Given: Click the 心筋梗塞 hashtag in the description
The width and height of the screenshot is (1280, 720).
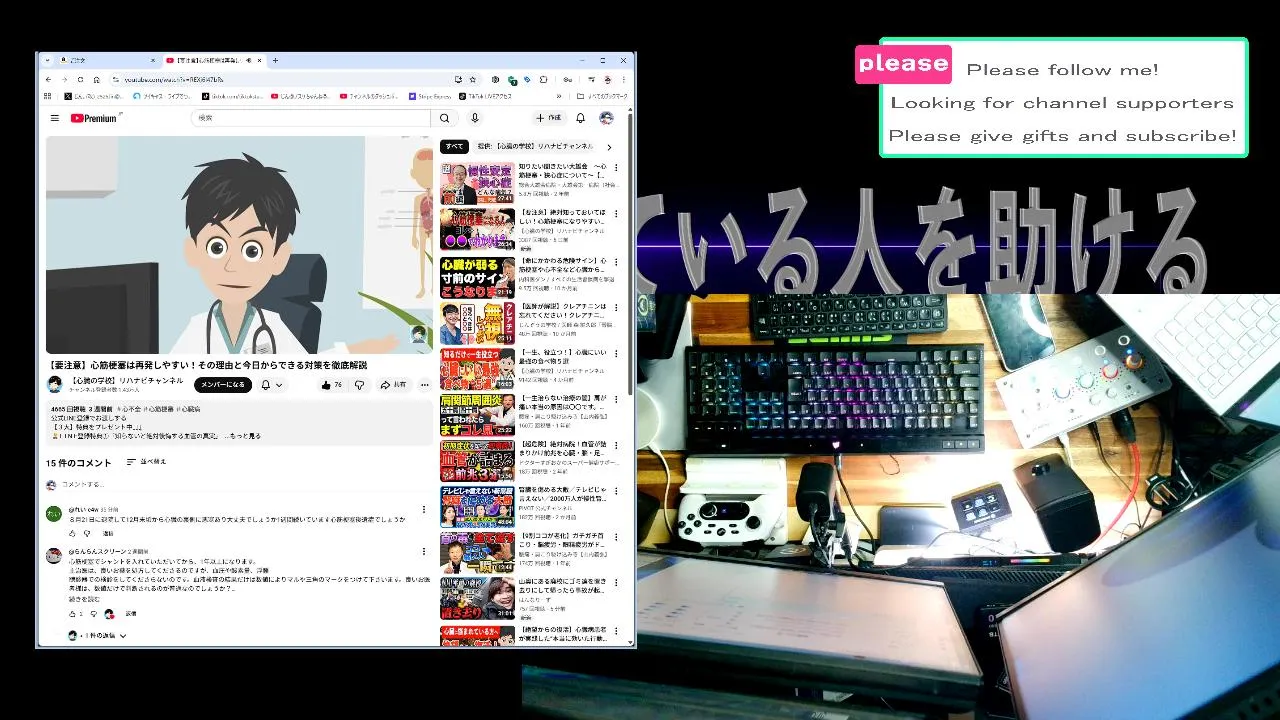Looking at the screenshot, I should [160, 409].
